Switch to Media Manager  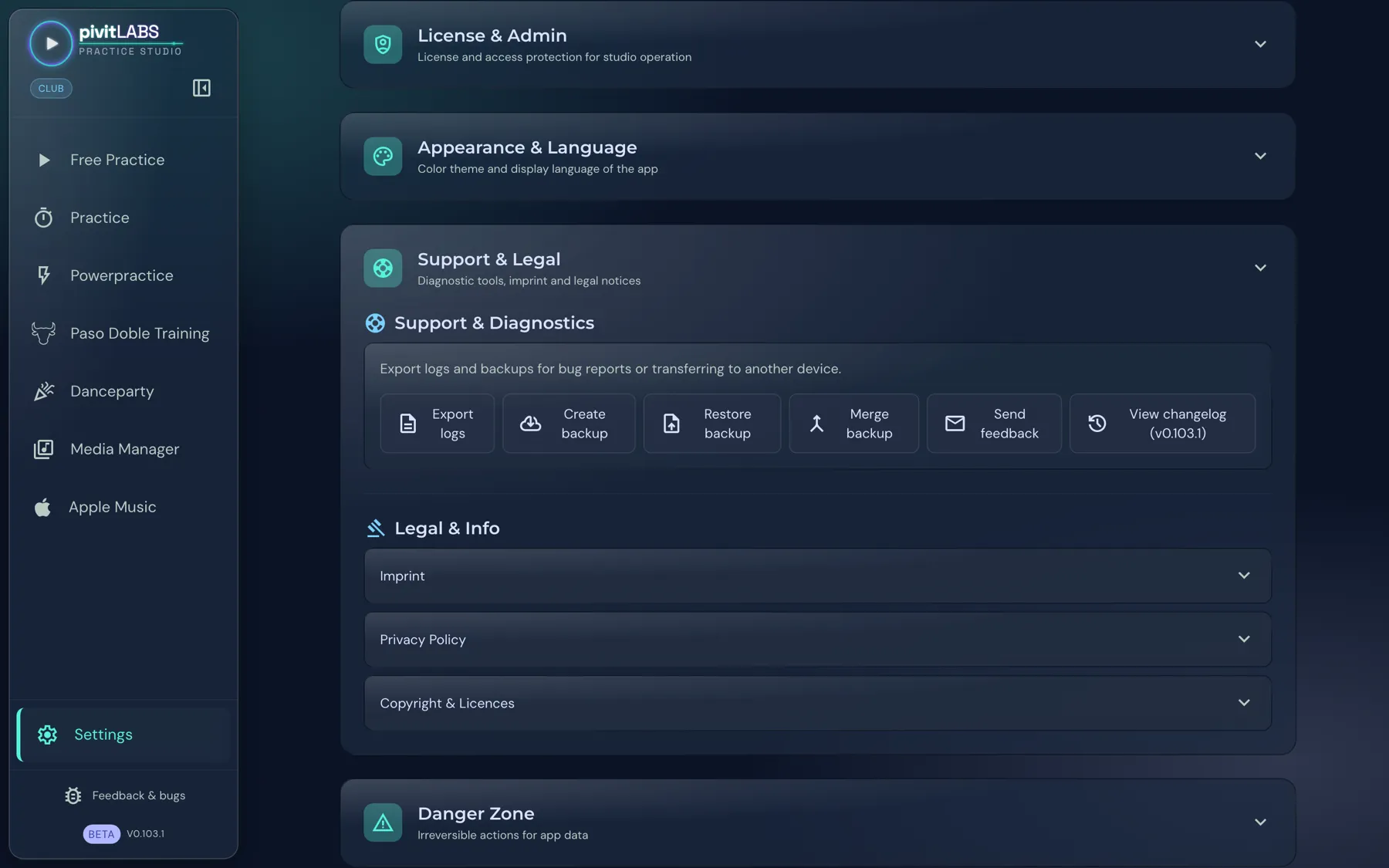[123, 449]
